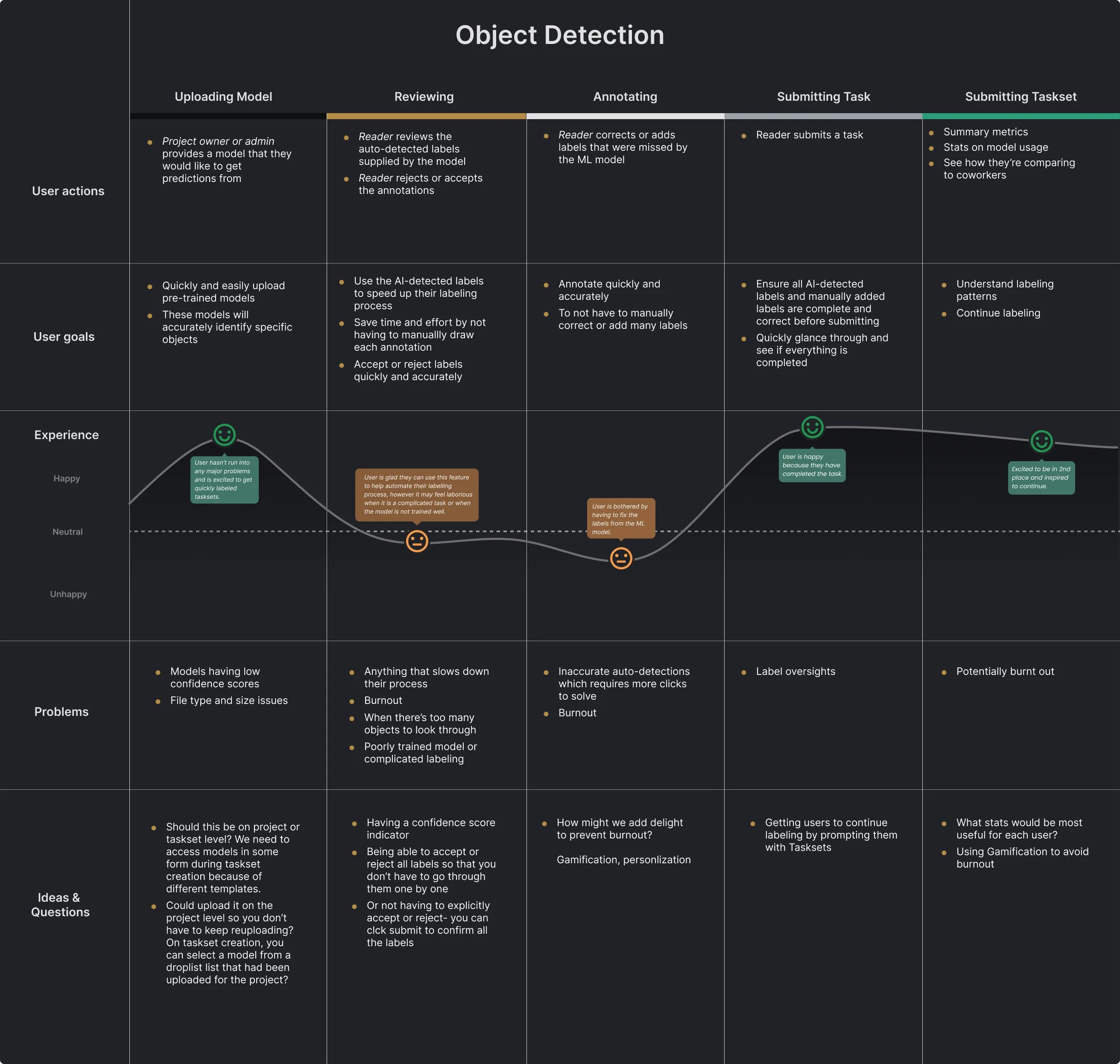Click the happy face in the Uploading Model stage

click(224, 435)
